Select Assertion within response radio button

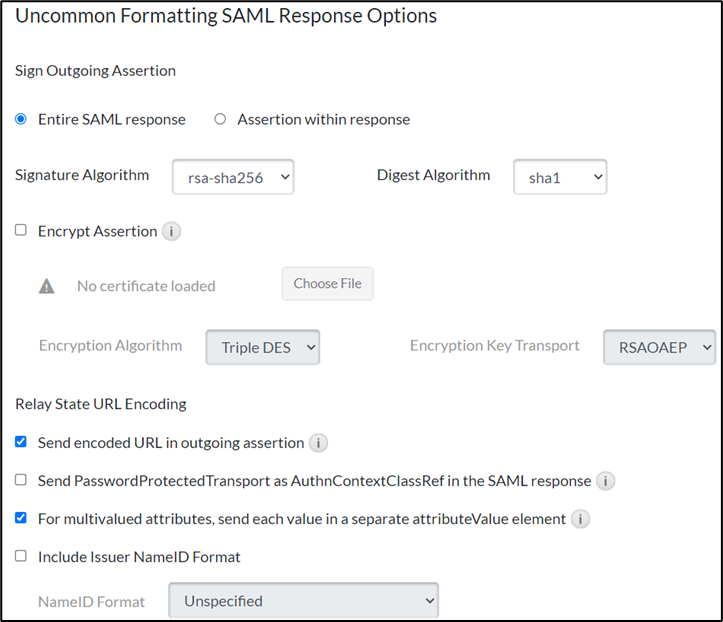[220, 119]
